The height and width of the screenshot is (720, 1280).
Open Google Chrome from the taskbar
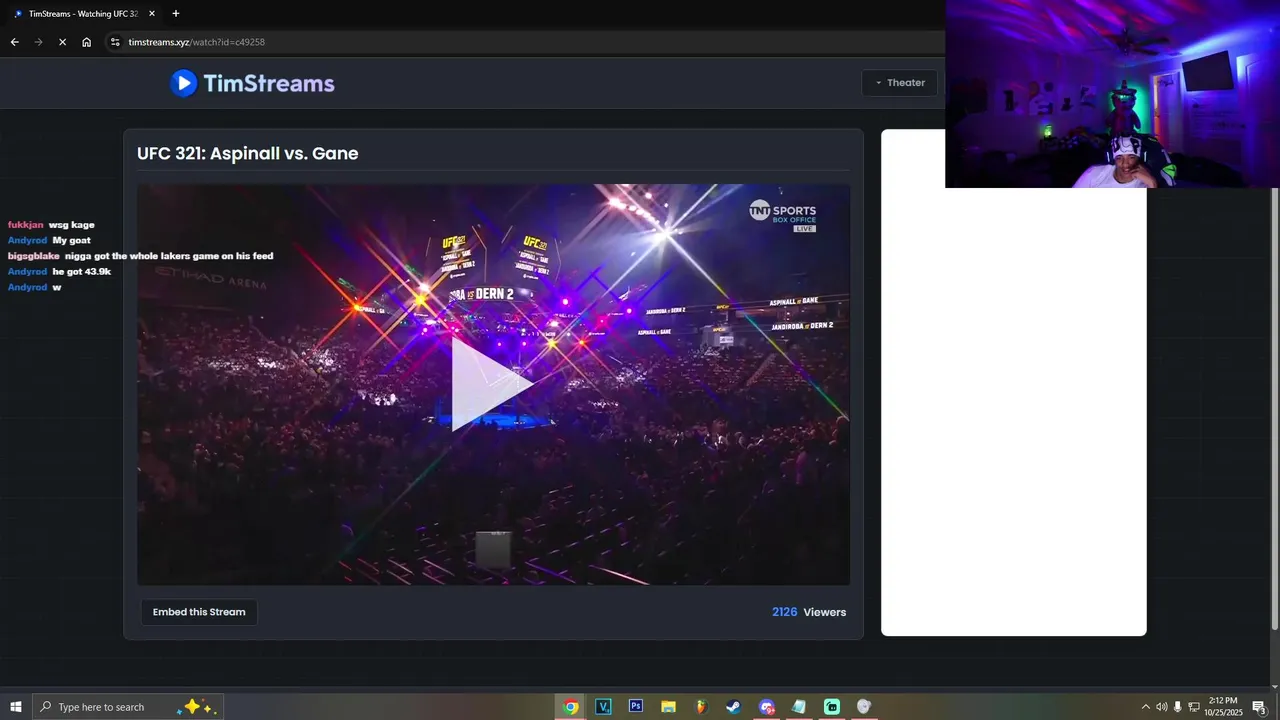[570, 707]
